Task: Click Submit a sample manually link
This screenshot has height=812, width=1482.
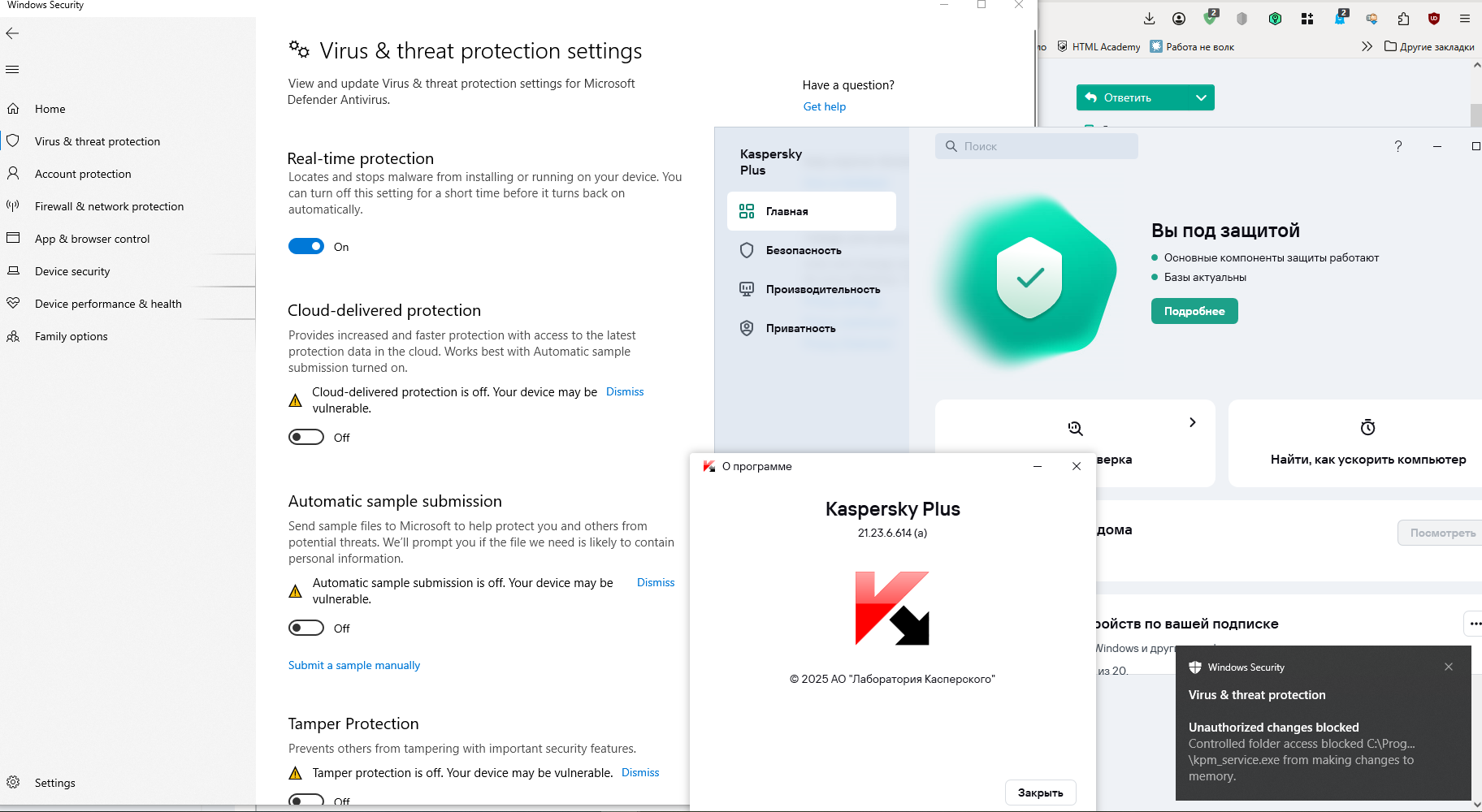Action: pyautogui.click(x=354, y=665)
